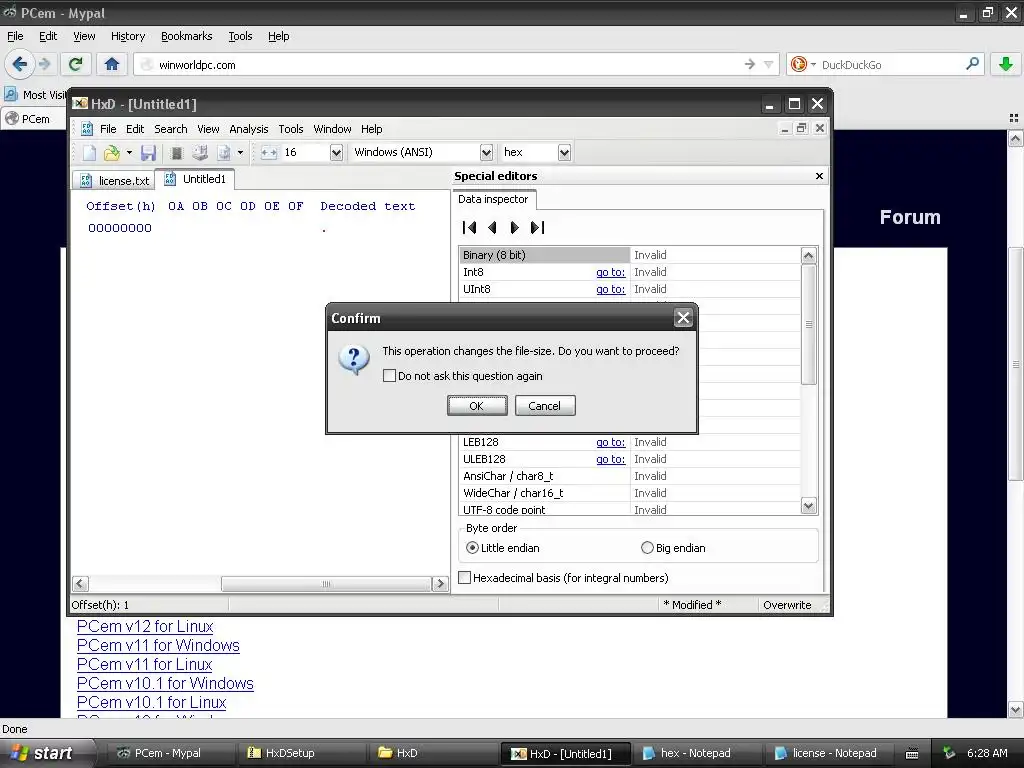Click the open disk icon in HxD toolbar
Image resolution: width=1024 pixels, height=768 pixels.
point(200,153)
